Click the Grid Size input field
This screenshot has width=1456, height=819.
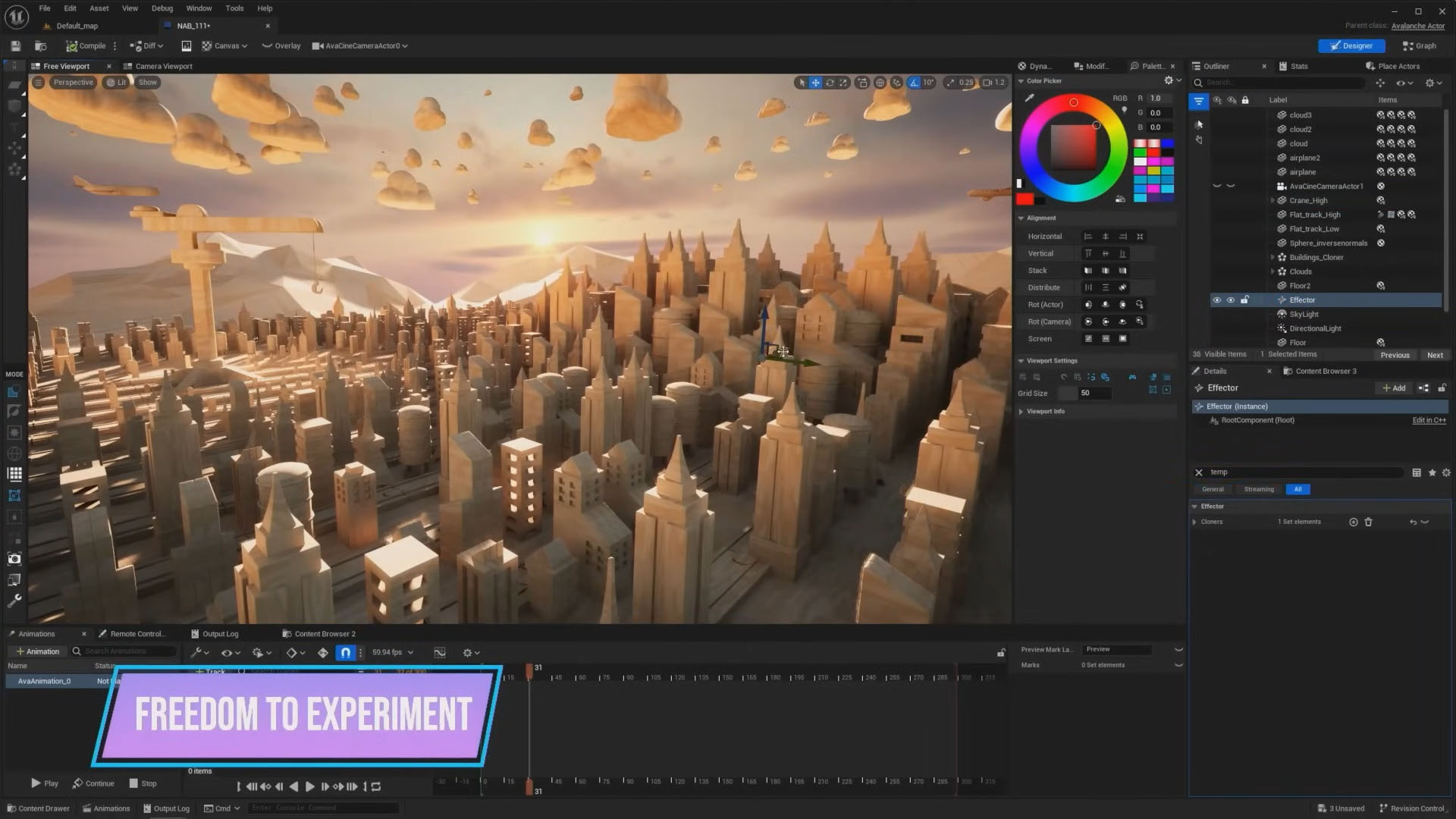pyautogui.click(x=1094, y=393)
